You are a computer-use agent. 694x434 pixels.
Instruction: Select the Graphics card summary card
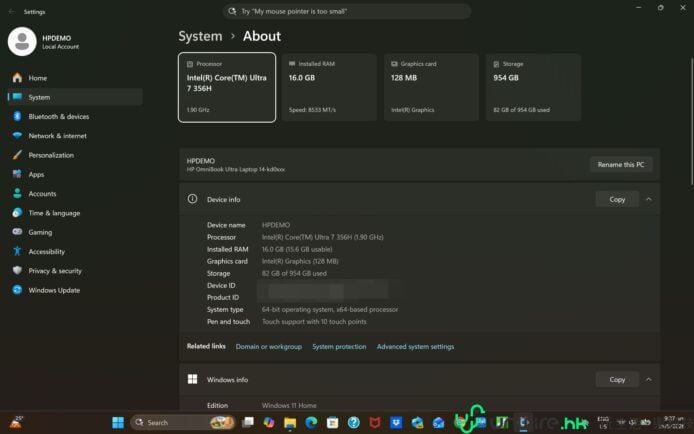click(431, 87)
